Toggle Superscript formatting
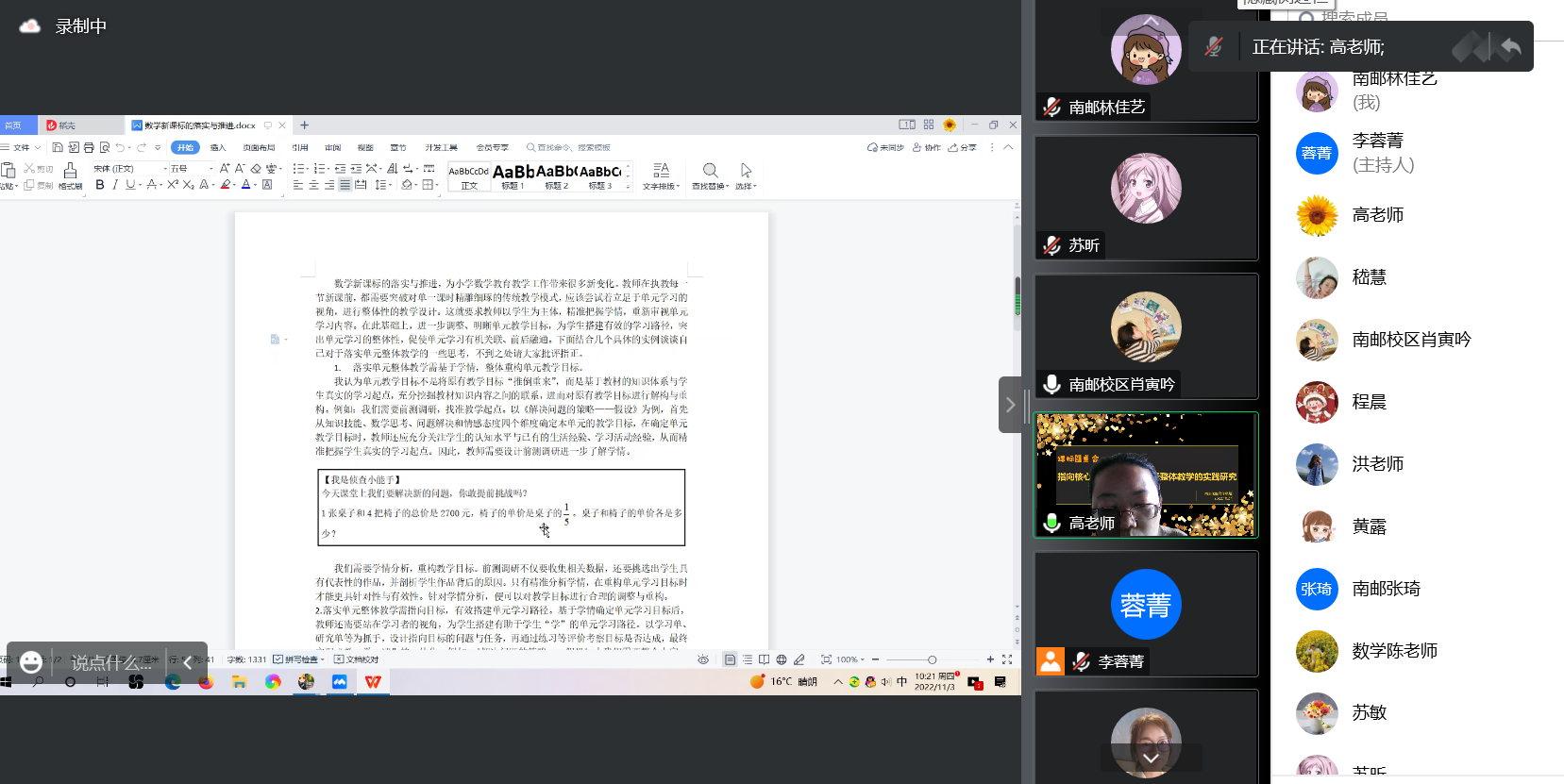Image resolution: width=1564 pixels, height=784 pixels. coord(173,185)
